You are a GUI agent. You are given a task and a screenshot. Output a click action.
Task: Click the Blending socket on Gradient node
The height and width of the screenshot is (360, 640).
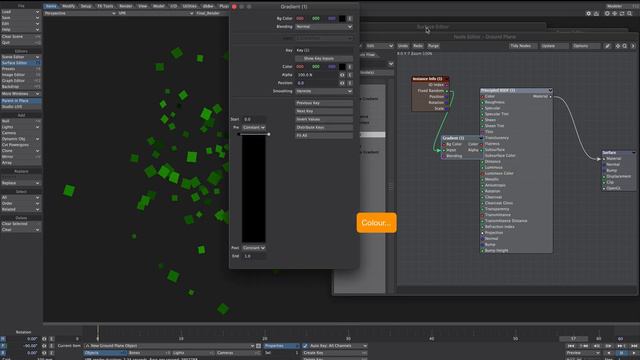[444, 156]
